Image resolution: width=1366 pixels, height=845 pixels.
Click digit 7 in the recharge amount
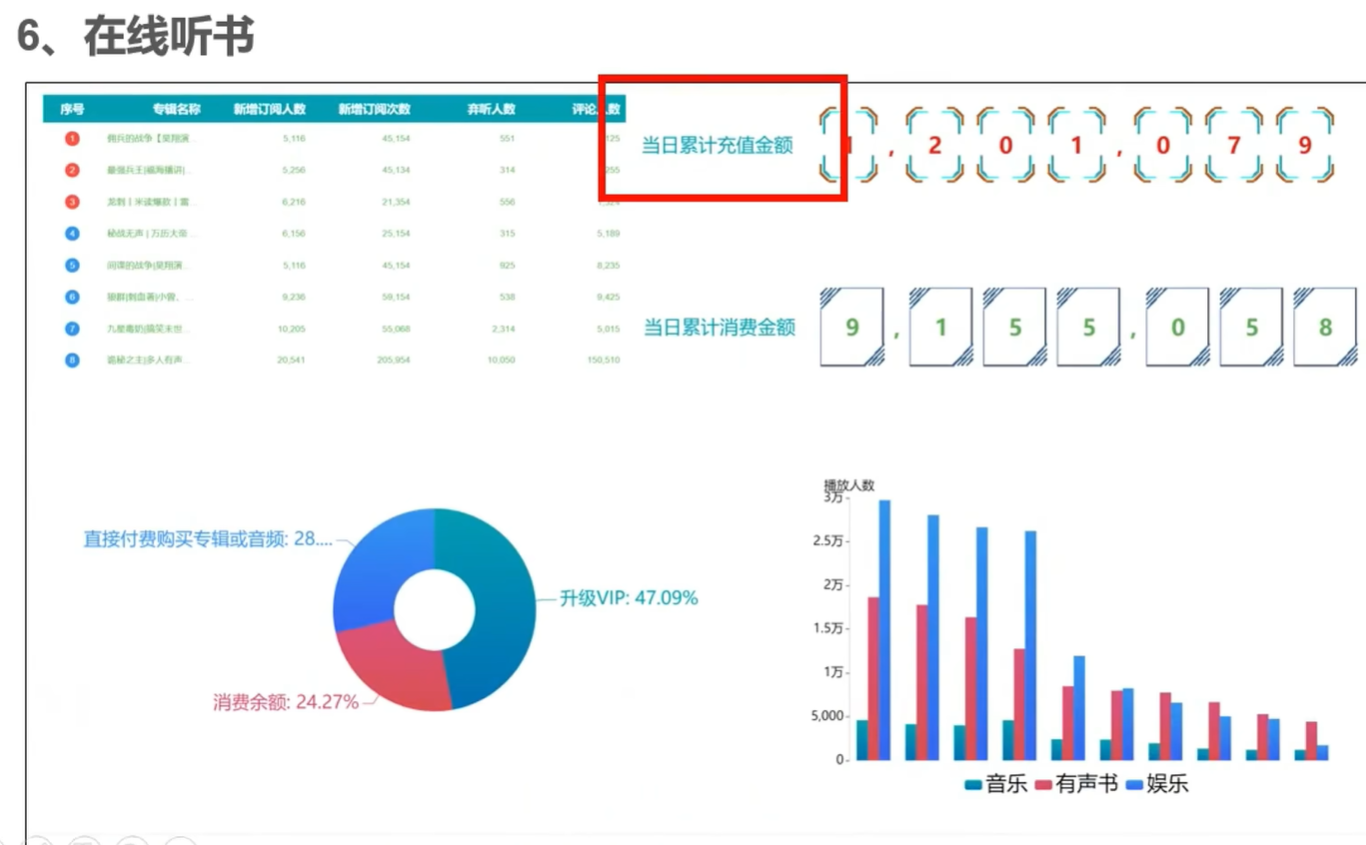1234,145
